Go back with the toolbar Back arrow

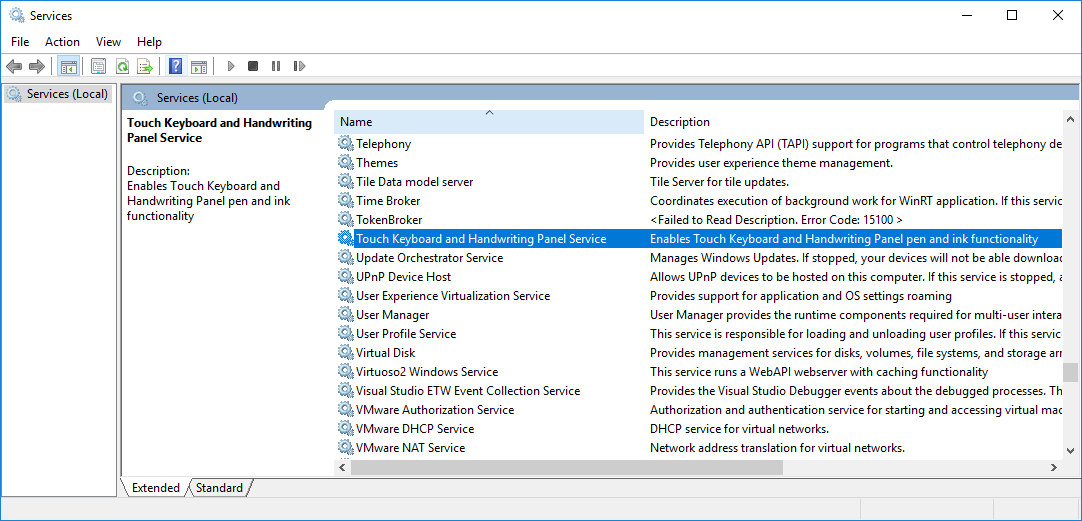(14, 66)
